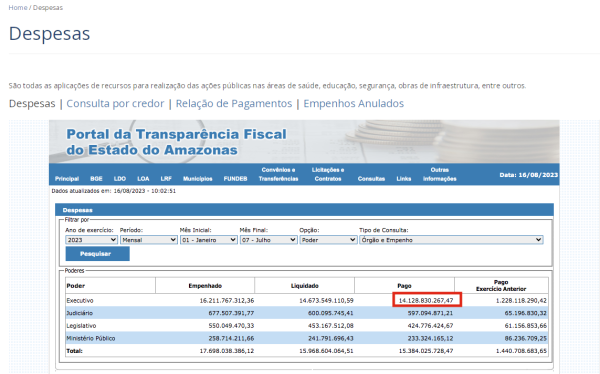Image resolution: width=600 pixels, height=374 pixels.
Task: Select Judiciário Pago value 597.094.871,21
Action: pos(430,313)
